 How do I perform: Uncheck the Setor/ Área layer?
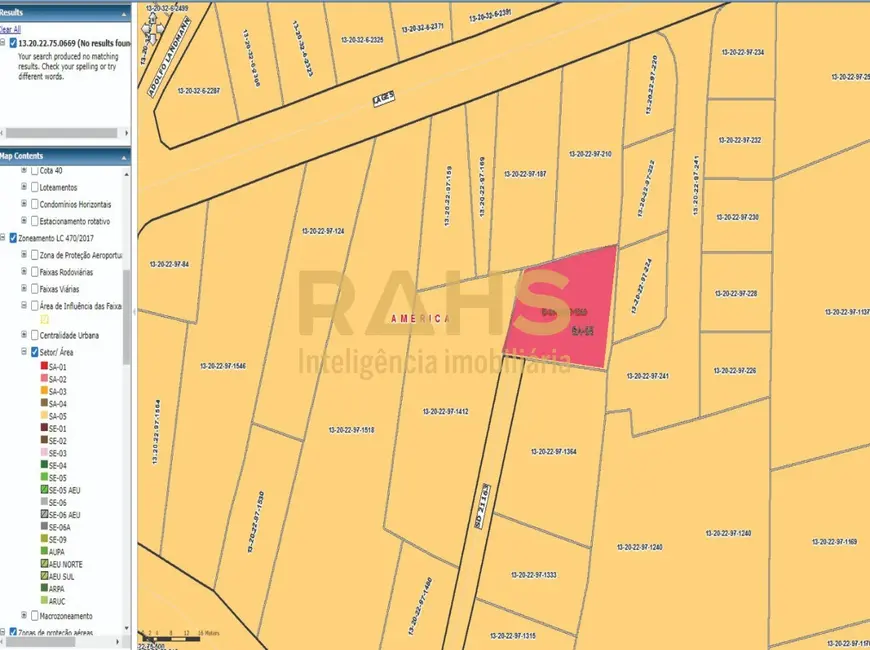pyautogui.click(x=35, y=352)
